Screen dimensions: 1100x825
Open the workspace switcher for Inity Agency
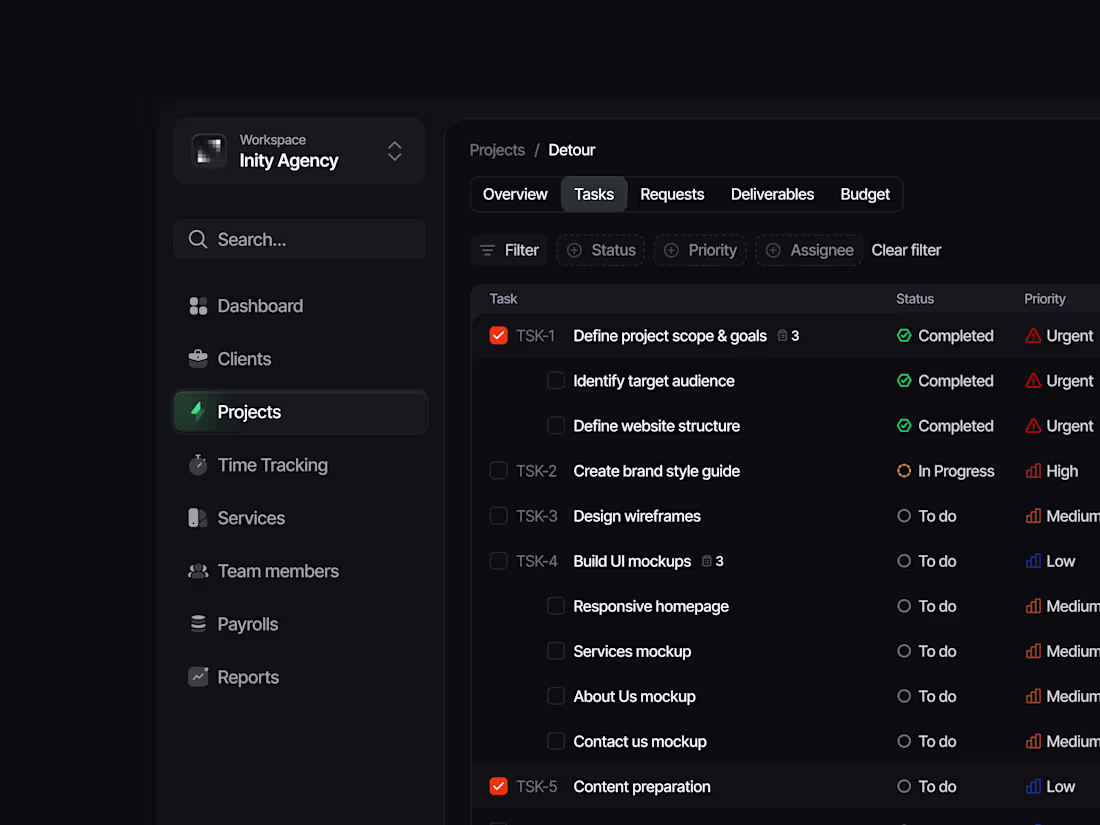click(x=394, y=150)
